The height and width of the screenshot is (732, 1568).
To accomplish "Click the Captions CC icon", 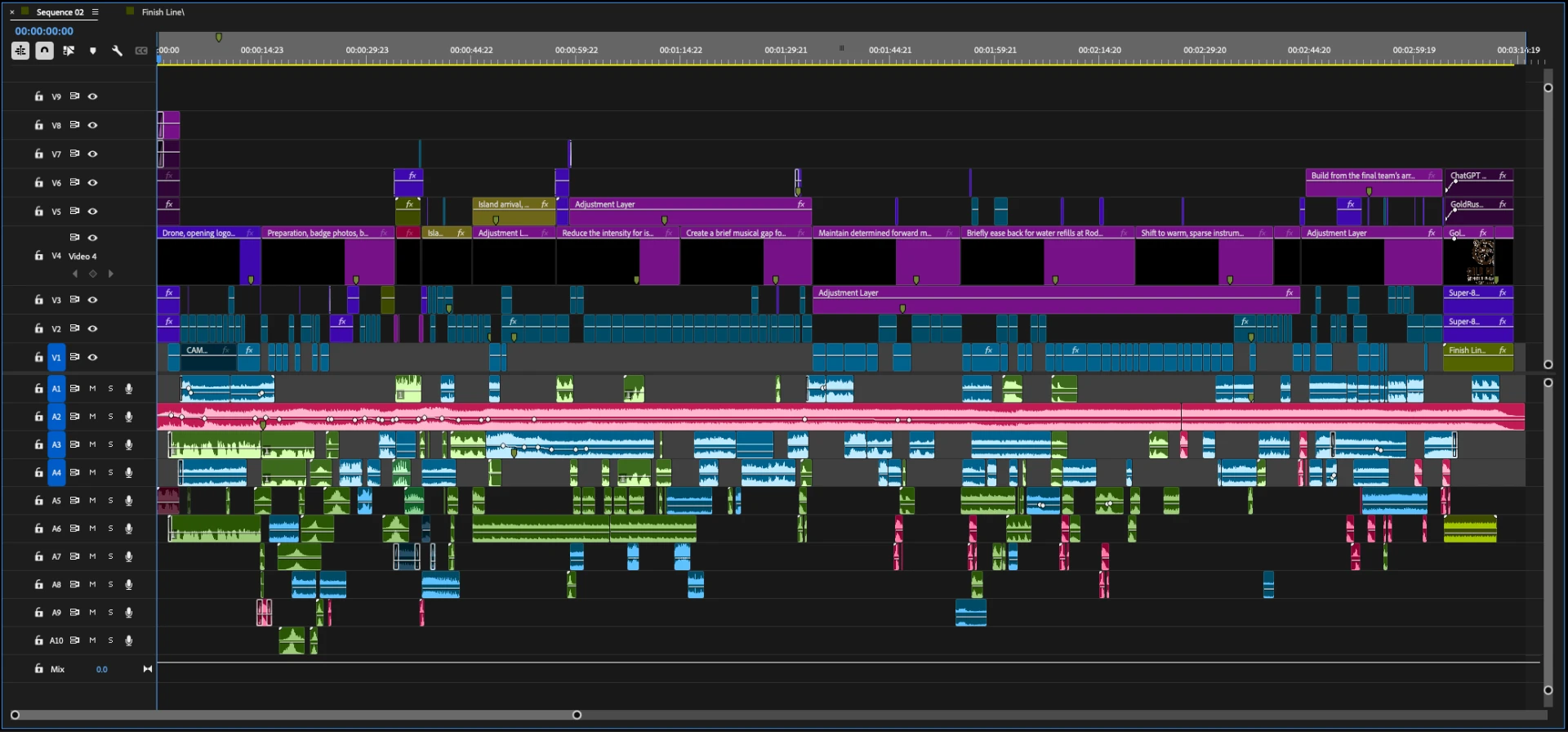I will (141, 51).
